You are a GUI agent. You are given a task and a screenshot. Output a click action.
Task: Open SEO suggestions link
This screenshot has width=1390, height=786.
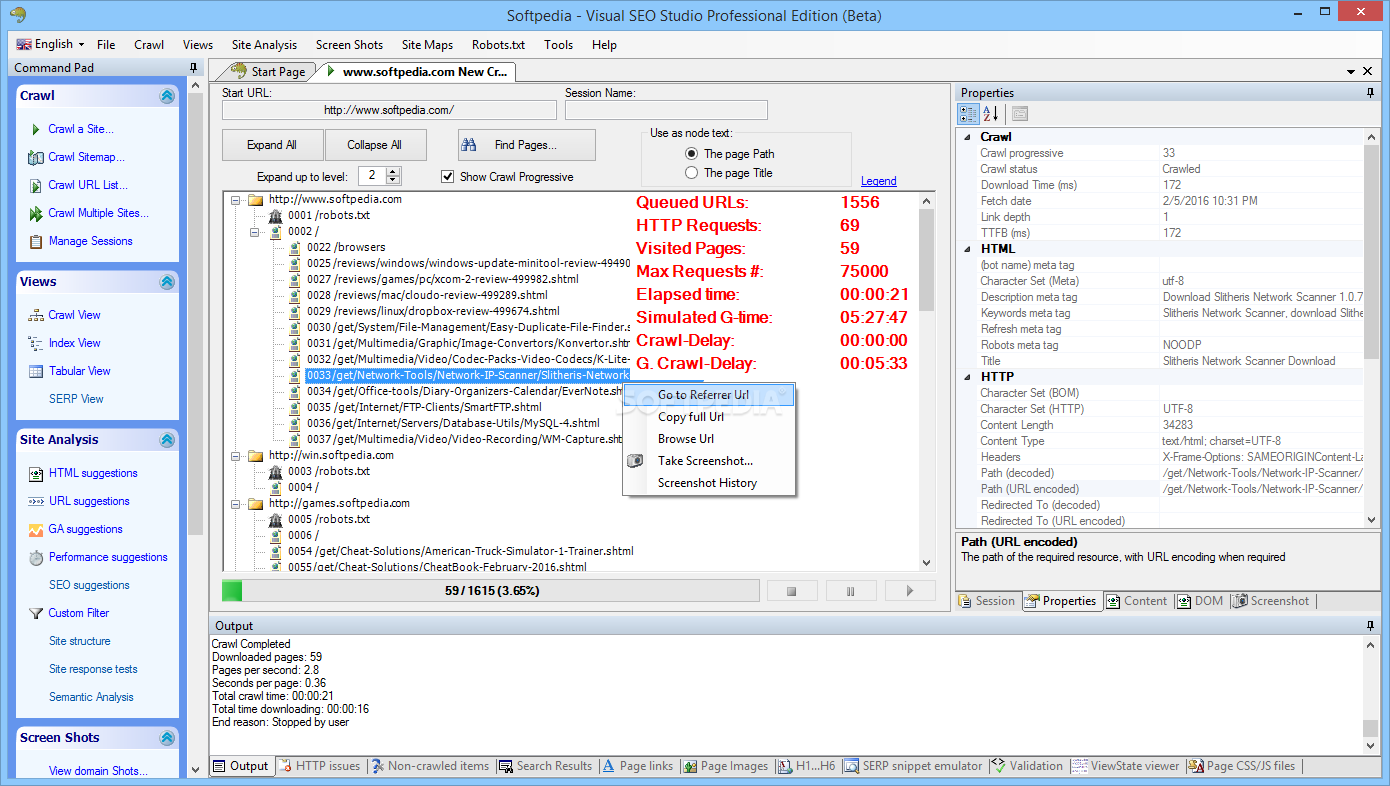tap(89, 585)
